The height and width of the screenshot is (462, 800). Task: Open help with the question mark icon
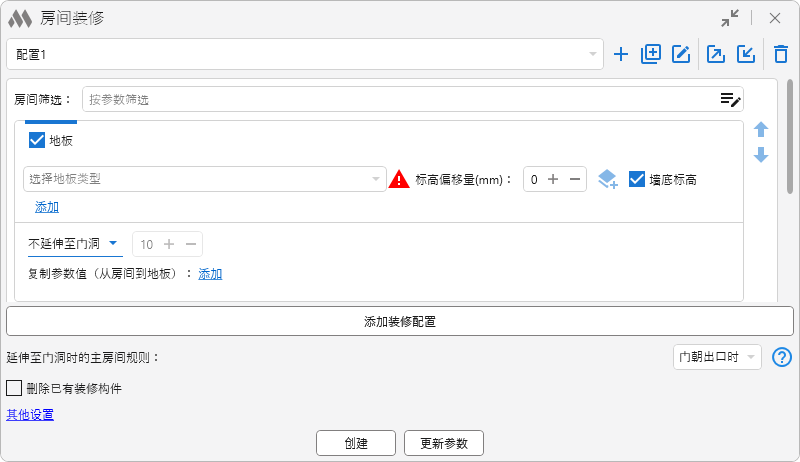click(782, 357)
